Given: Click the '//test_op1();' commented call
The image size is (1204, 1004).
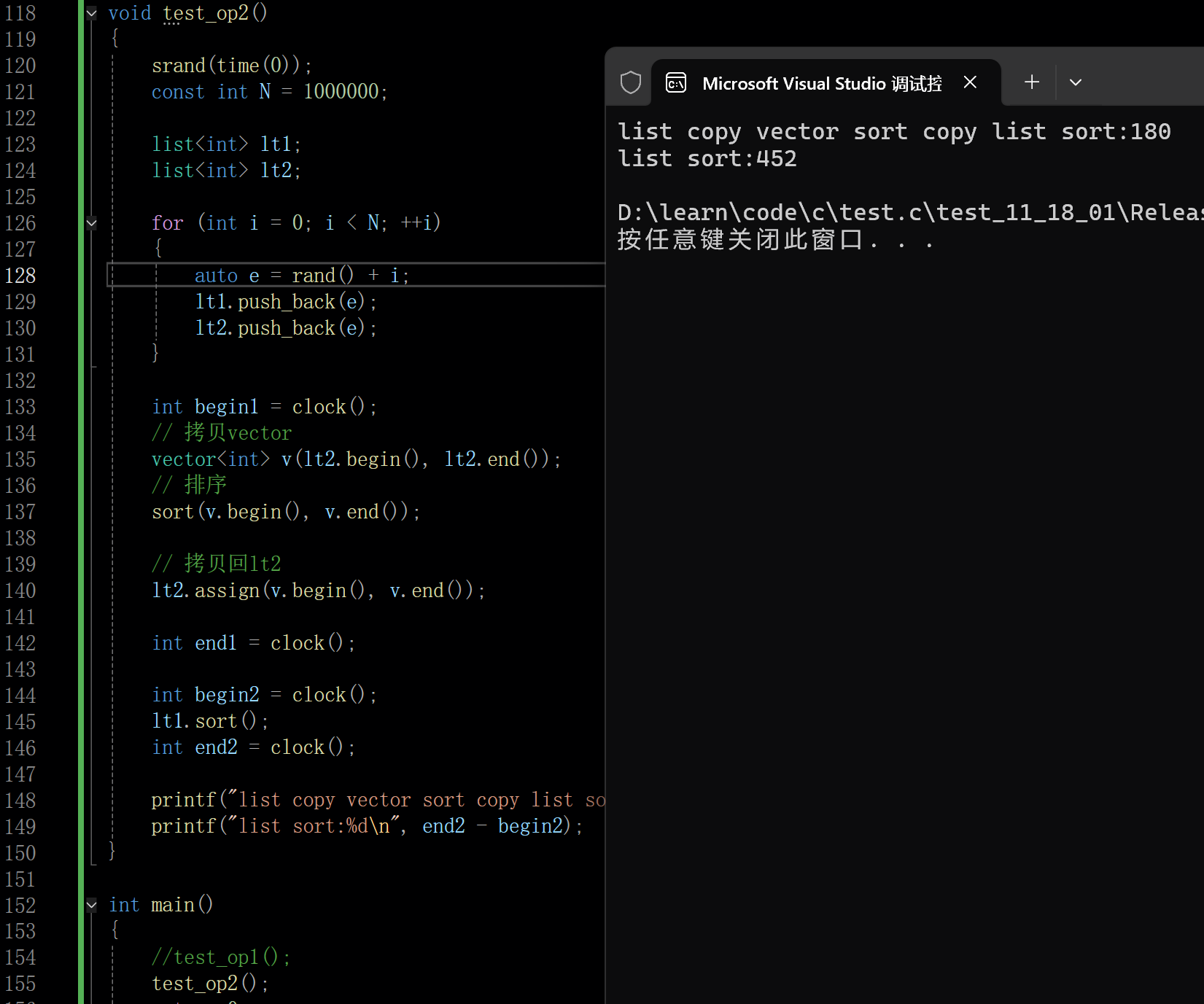Looking at the screenshot, I should coord(222,957).
